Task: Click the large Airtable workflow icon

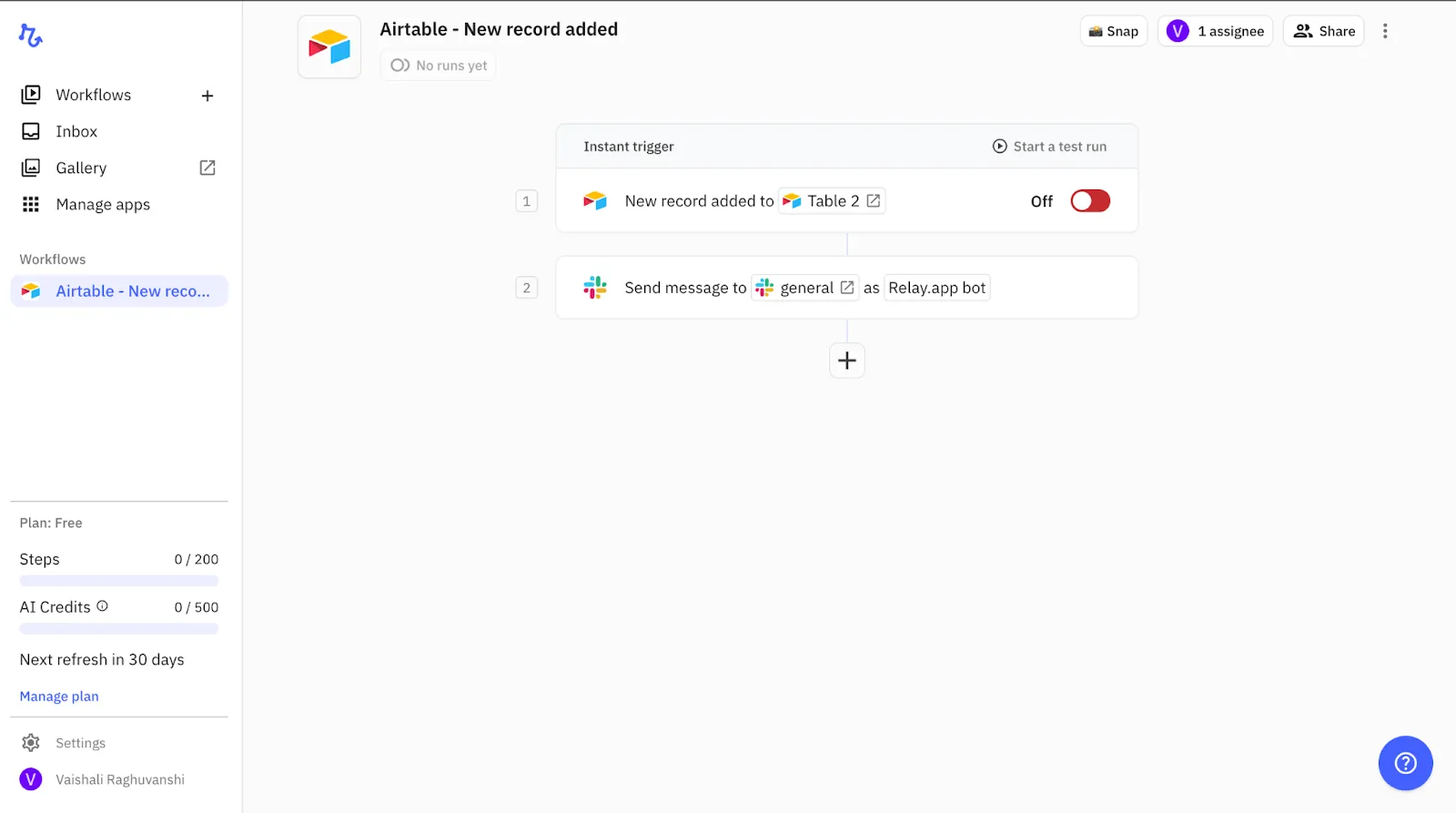Action: (x=329, y=46)
